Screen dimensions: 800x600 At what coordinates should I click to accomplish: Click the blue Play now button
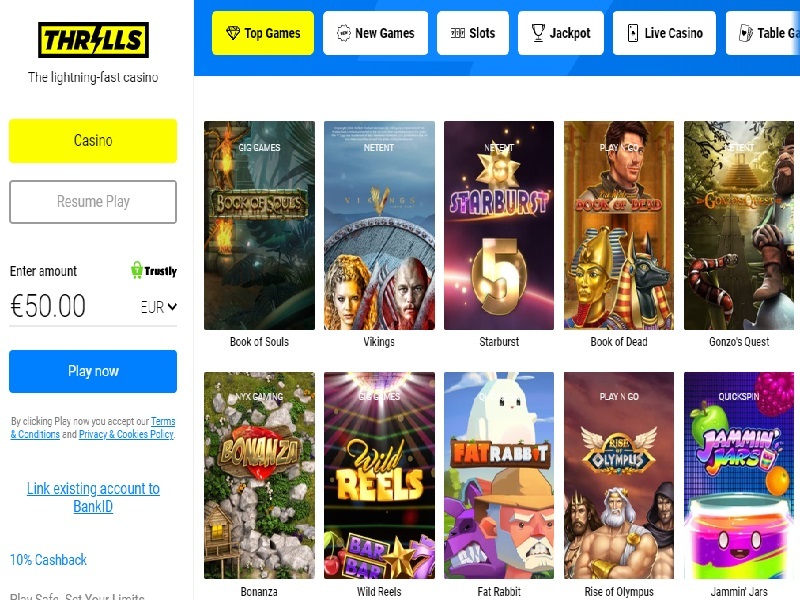pyautogui.click(x=93, y=371)
